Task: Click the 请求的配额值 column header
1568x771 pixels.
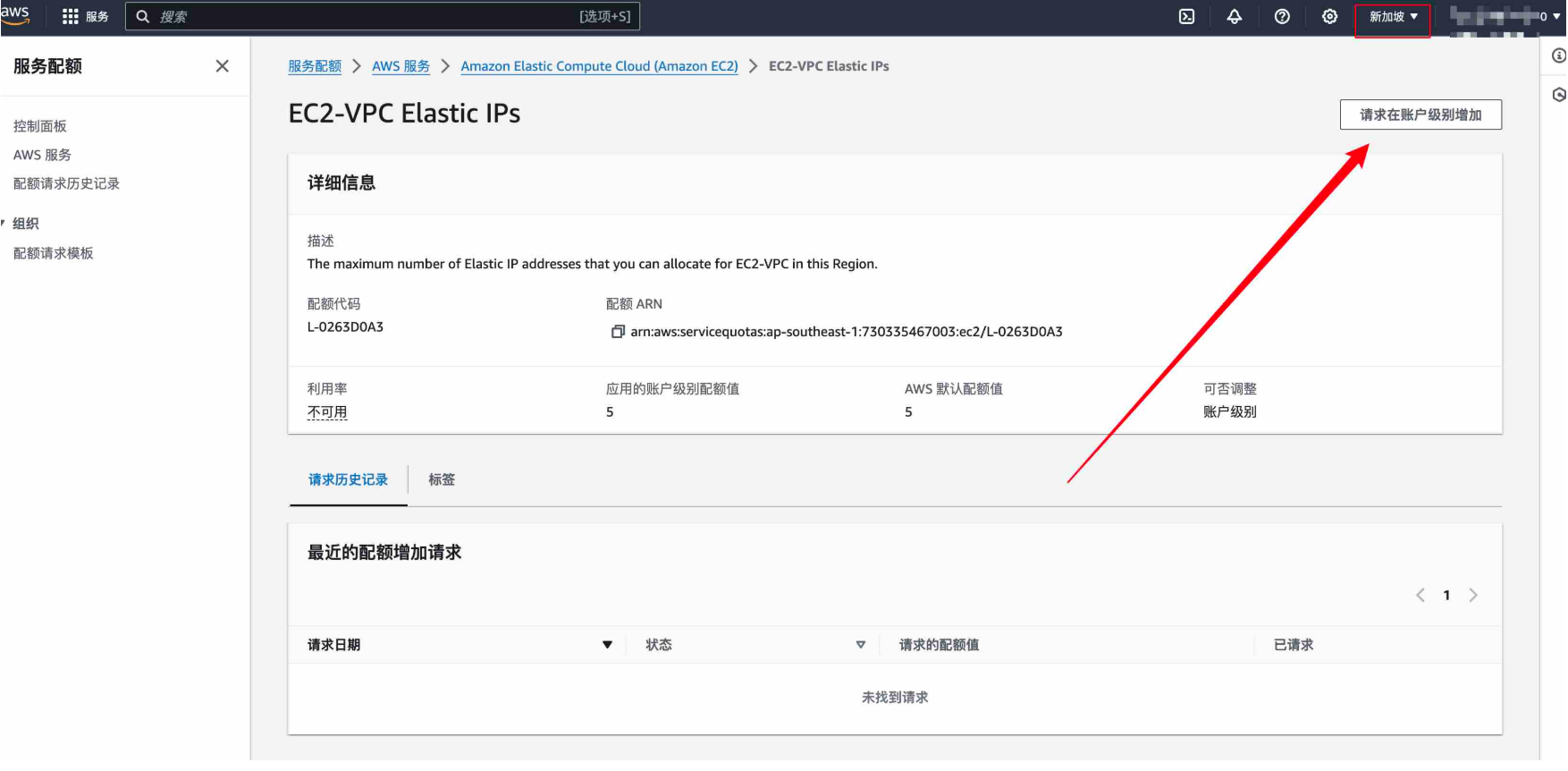Action: tap(939, 645)
